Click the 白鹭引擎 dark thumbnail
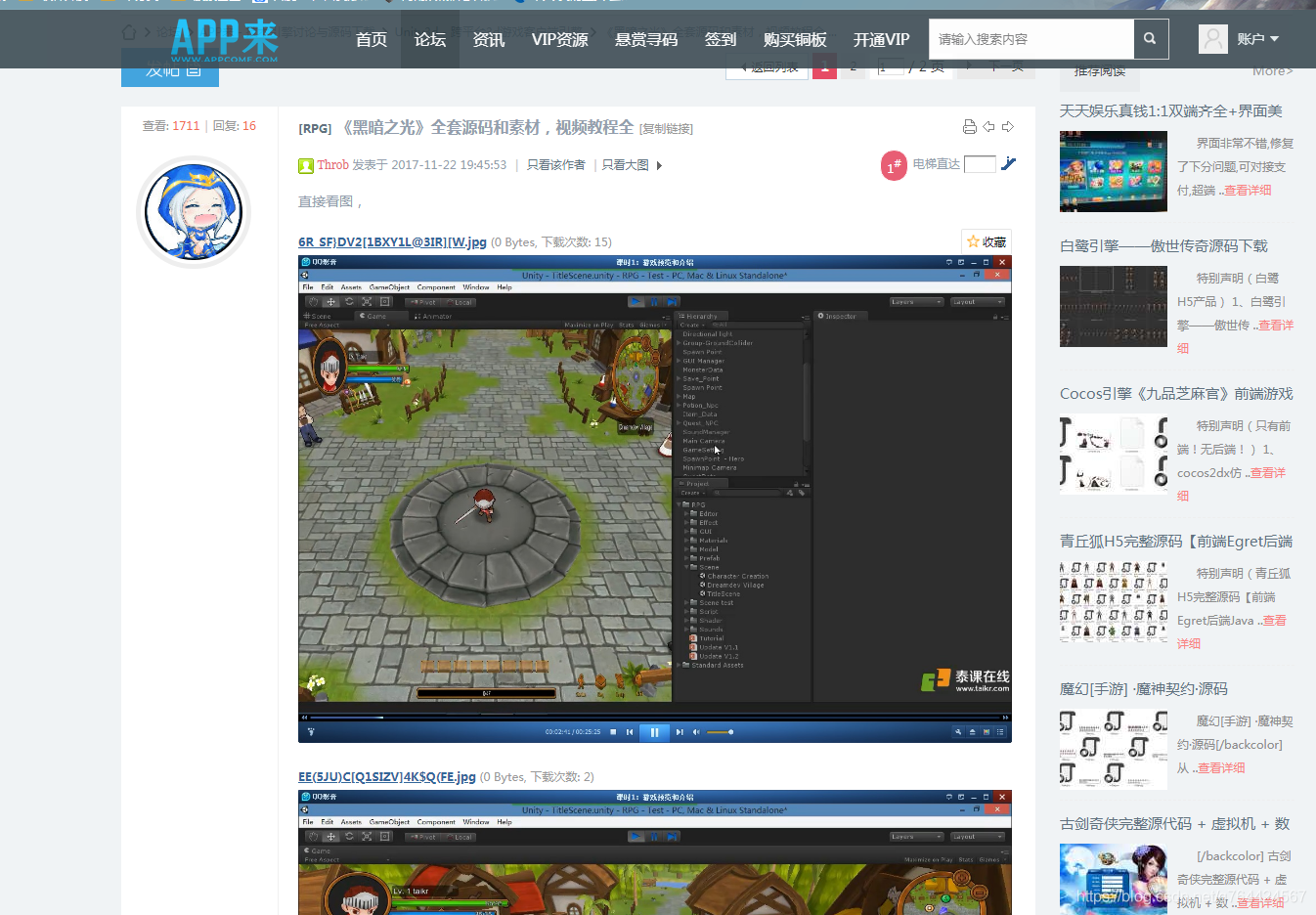Screen dimensions: 1316x915 (x=1114, y=306)
